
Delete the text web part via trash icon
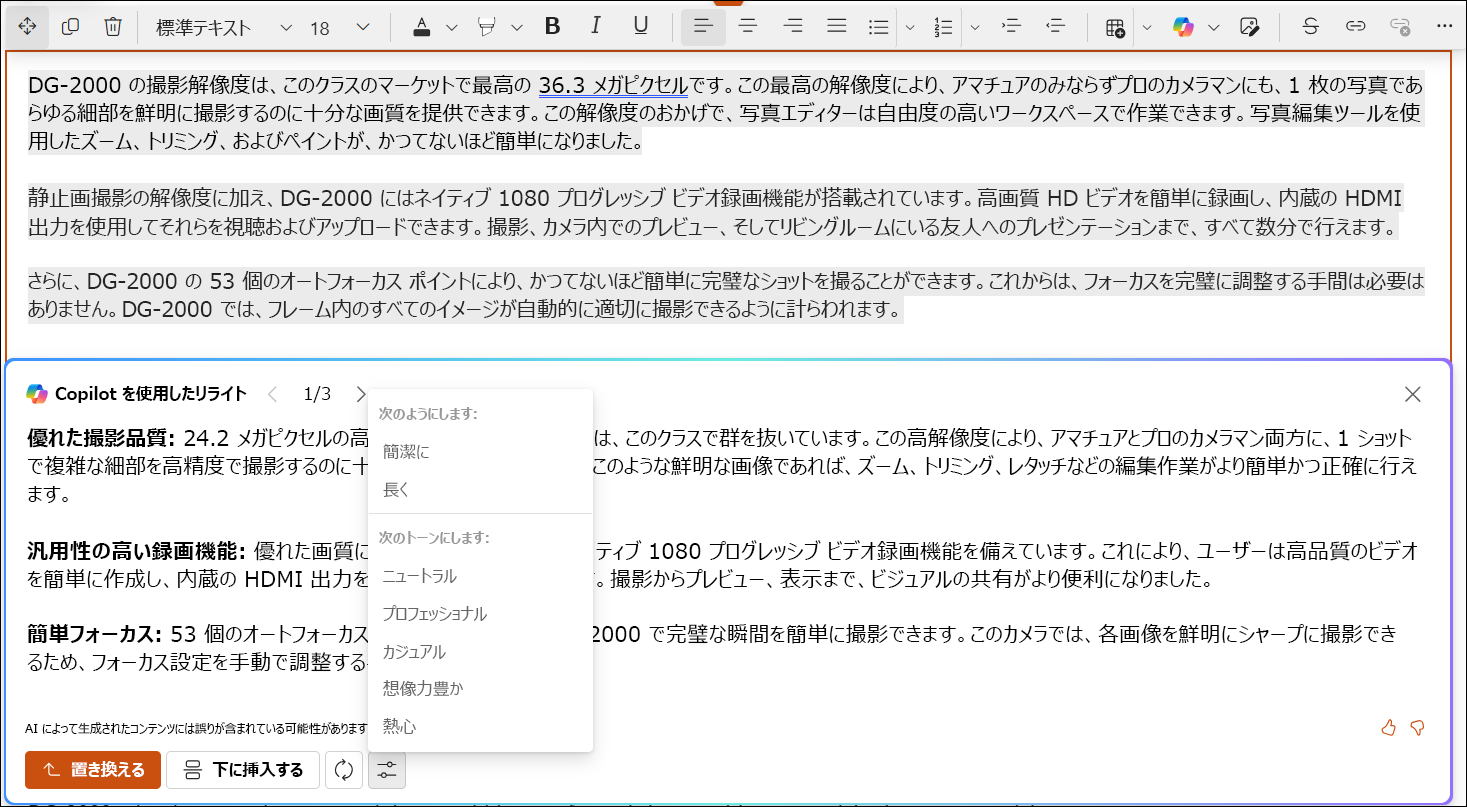click(112, 27)
